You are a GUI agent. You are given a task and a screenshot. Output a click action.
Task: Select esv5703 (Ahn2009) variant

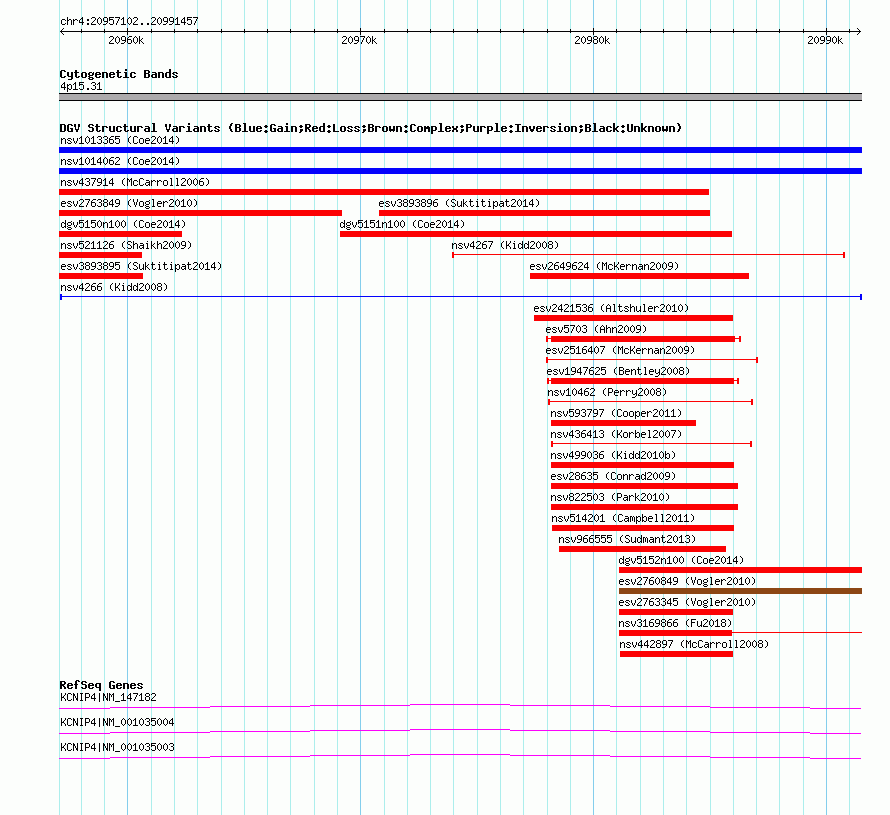[643, 339]
